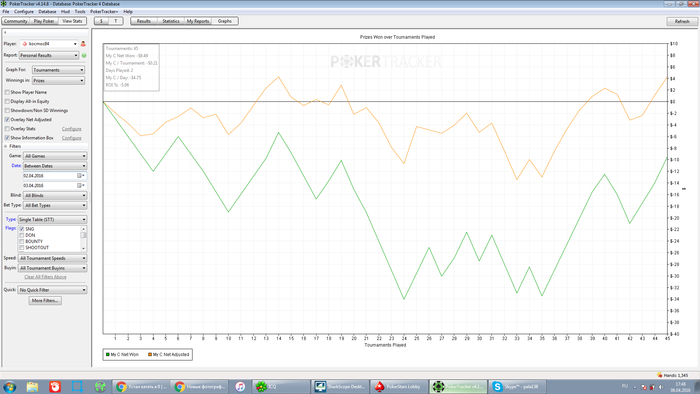Open Report dropdown showing Personal Results
Viewport: 700px width, 394px height.
(x=49, y=55)
